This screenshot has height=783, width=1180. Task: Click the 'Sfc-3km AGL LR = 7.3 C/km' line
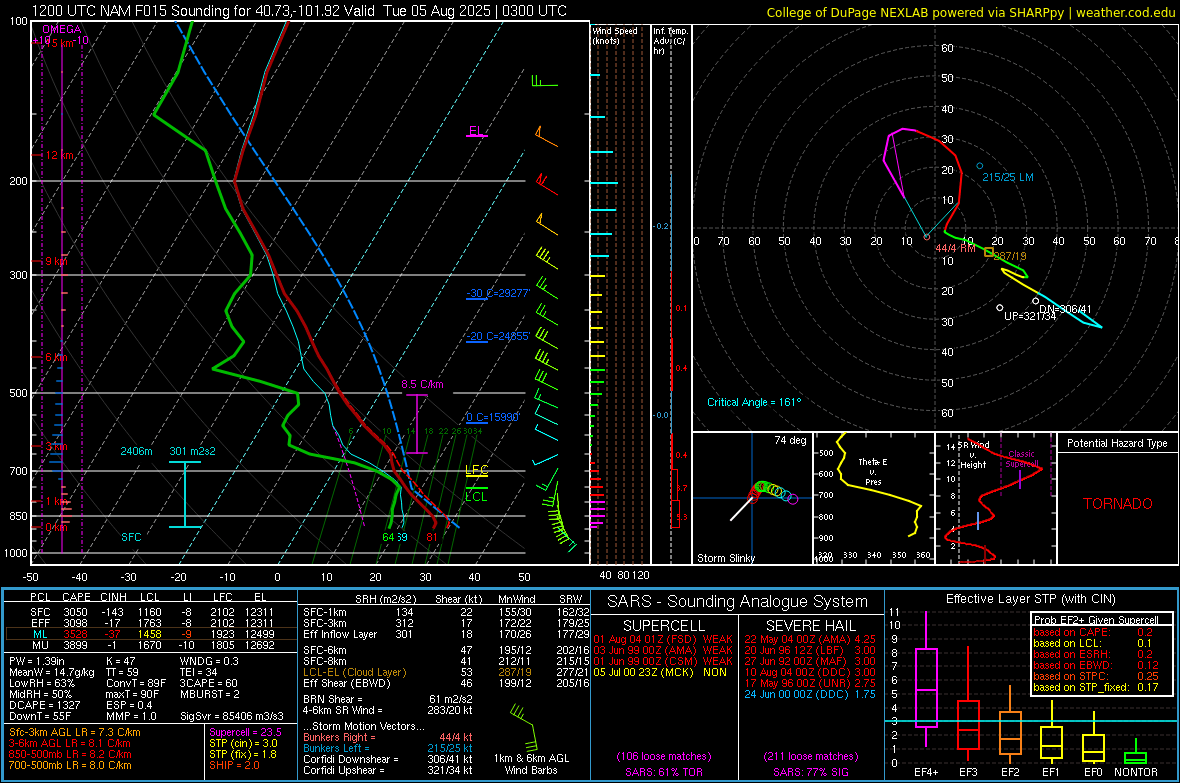pos(75,733)
